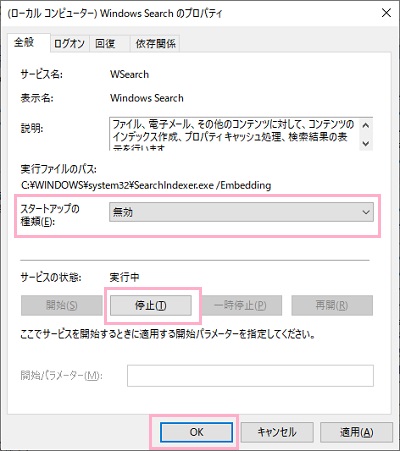Click the 適用(A) button
The height and width of the screenshot is (451, 400).
coord(356,432)
